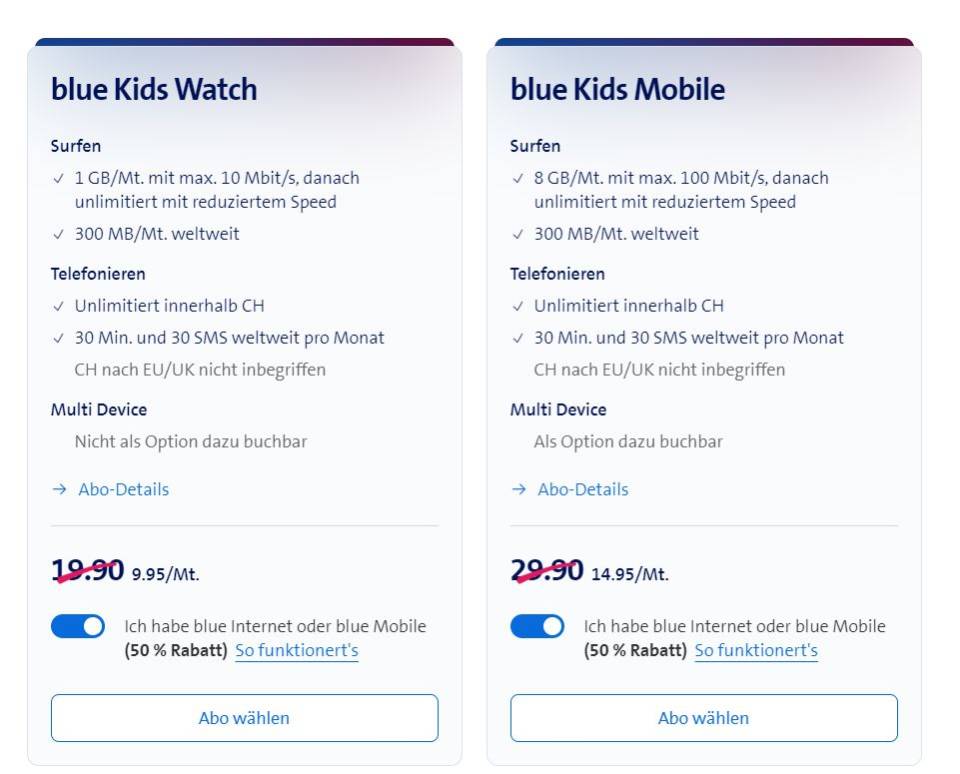The image size is (960, 774).
Task: Click the crossed-out 29.90 price on blue Kids Mobile
Action: 543,570
